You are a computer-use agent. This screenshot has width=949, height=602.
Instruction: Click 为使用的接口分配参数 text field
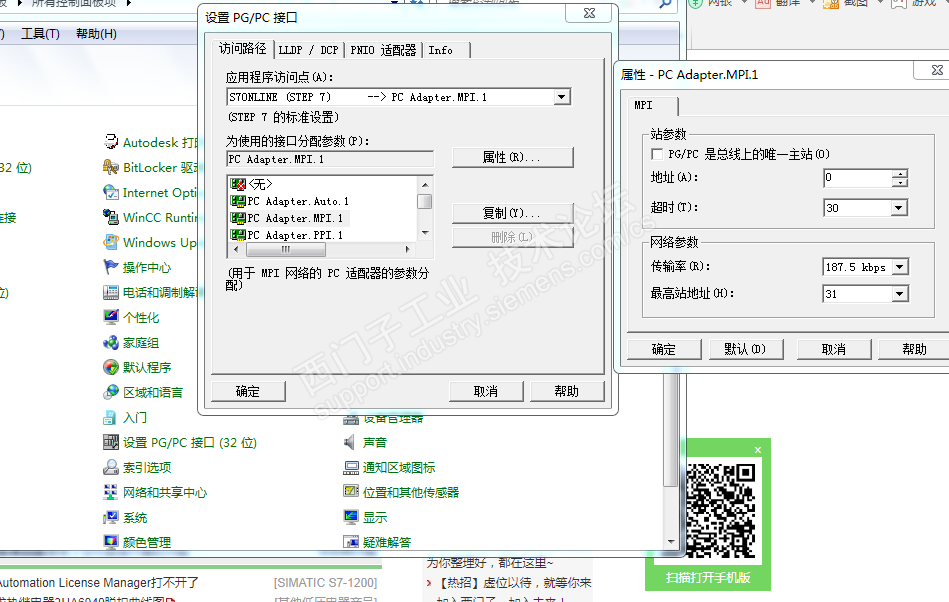(330, 159)
